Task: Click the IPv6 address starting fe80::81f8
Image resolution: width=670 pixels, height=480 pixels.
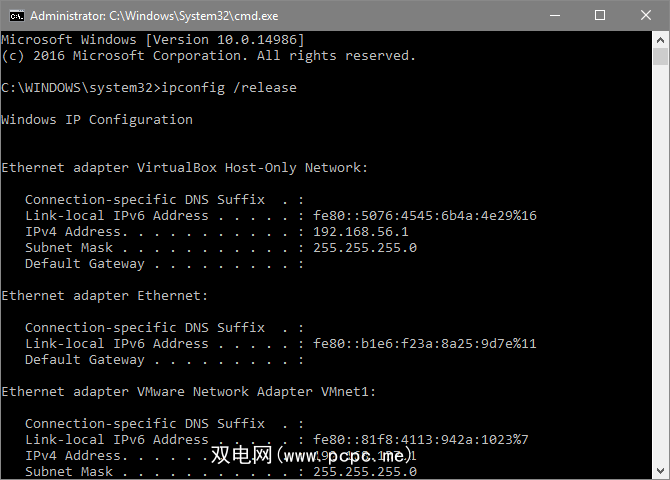Action: point(420,440)
